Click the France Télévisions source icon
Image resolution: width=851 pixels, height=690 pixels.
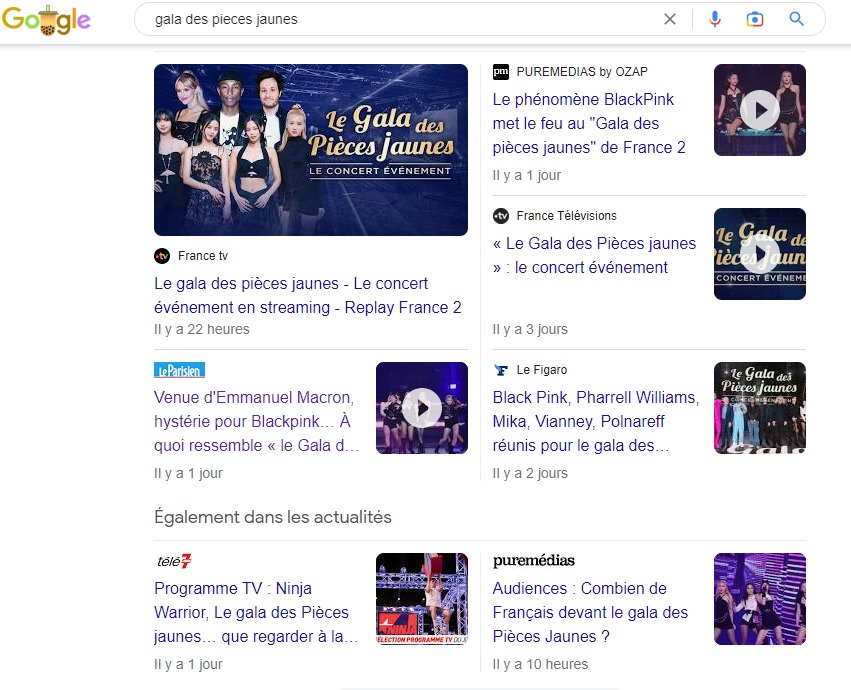[500, 216]
